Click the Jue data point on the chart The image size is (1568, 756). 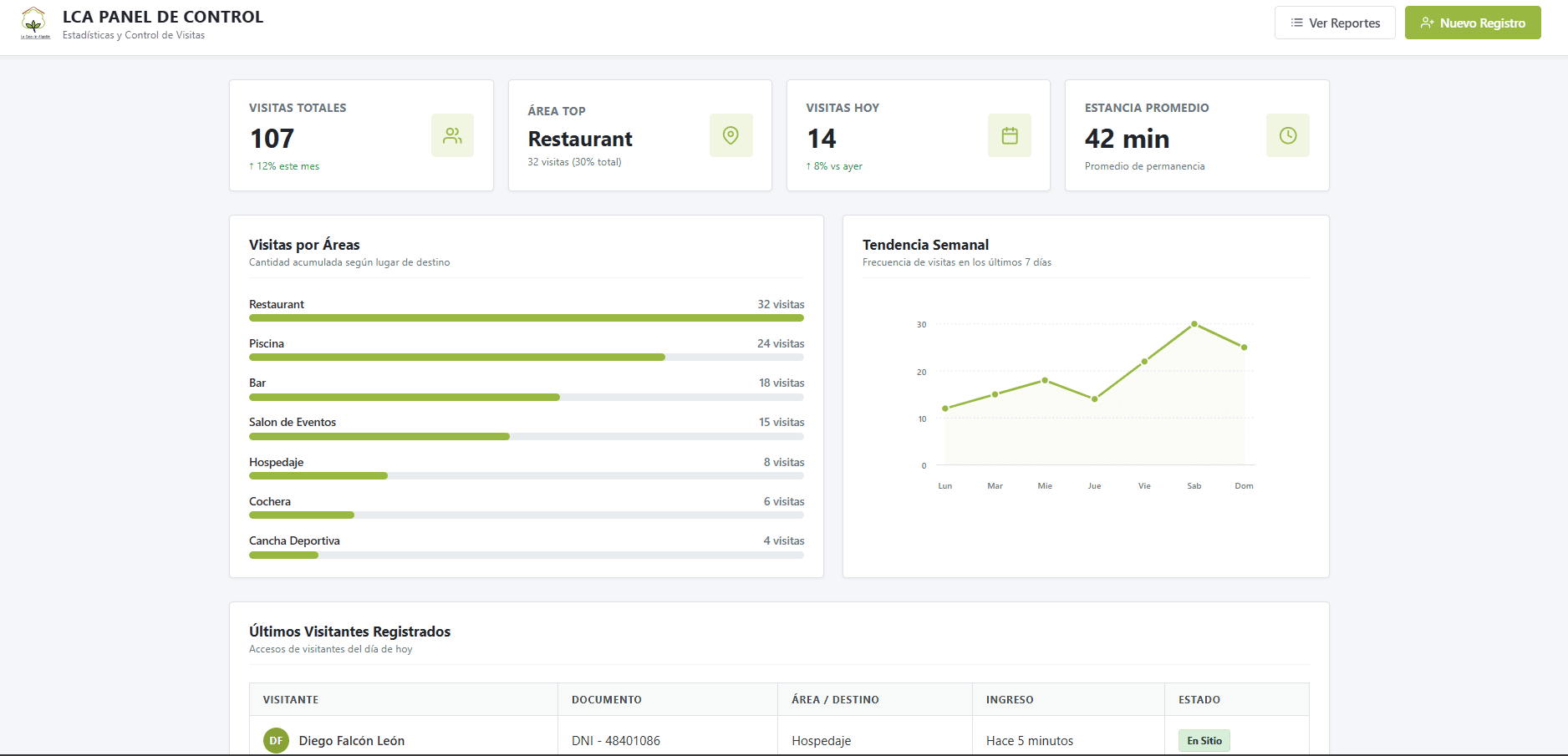pos(1095,399)
